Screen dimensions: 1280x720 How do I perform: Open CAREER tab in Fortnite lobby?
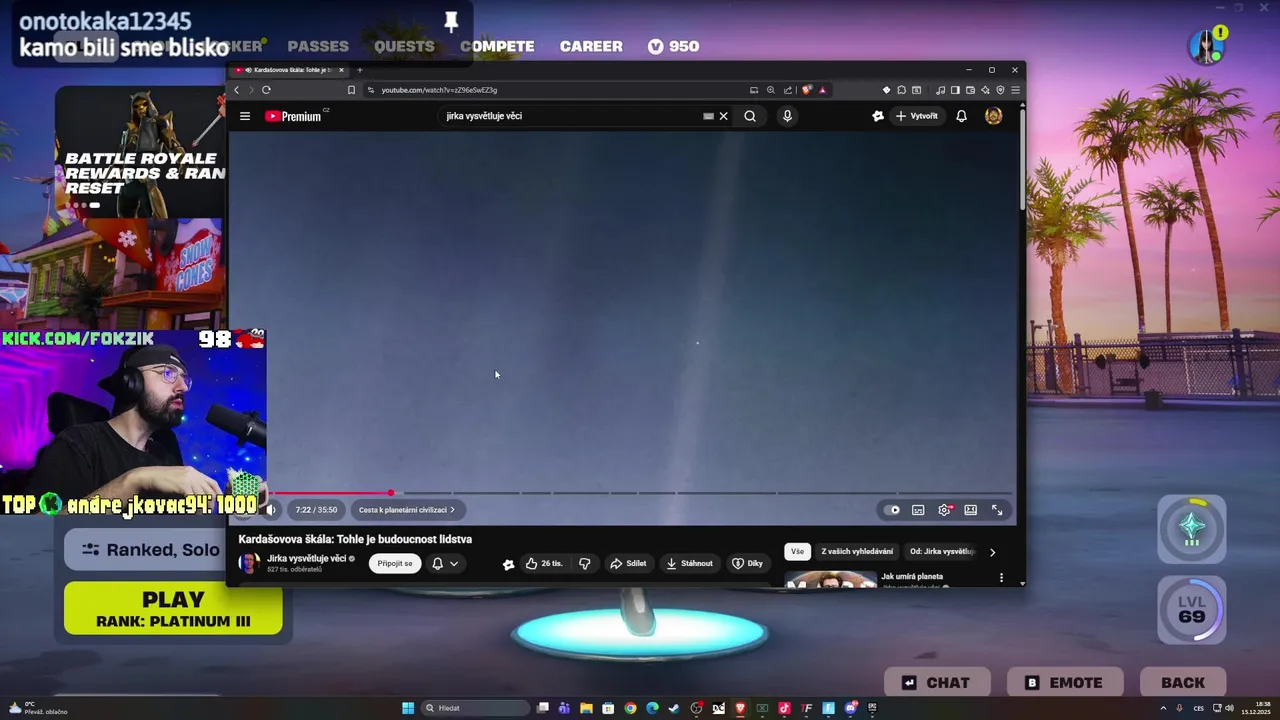click(591, 46)
